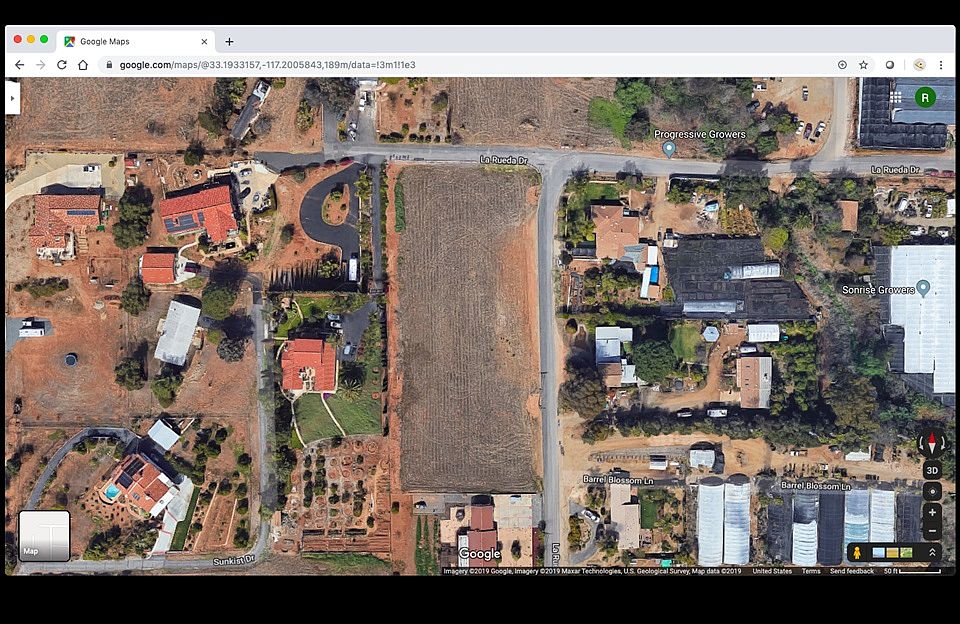
Task: Select the Progressive Growers place pin
Action: click(669, 148)
